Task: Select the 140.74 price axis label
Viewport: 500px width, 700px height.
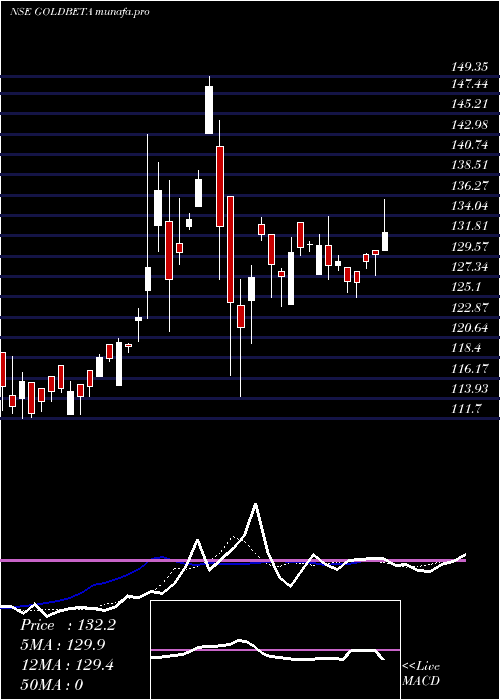Action: 470,145
